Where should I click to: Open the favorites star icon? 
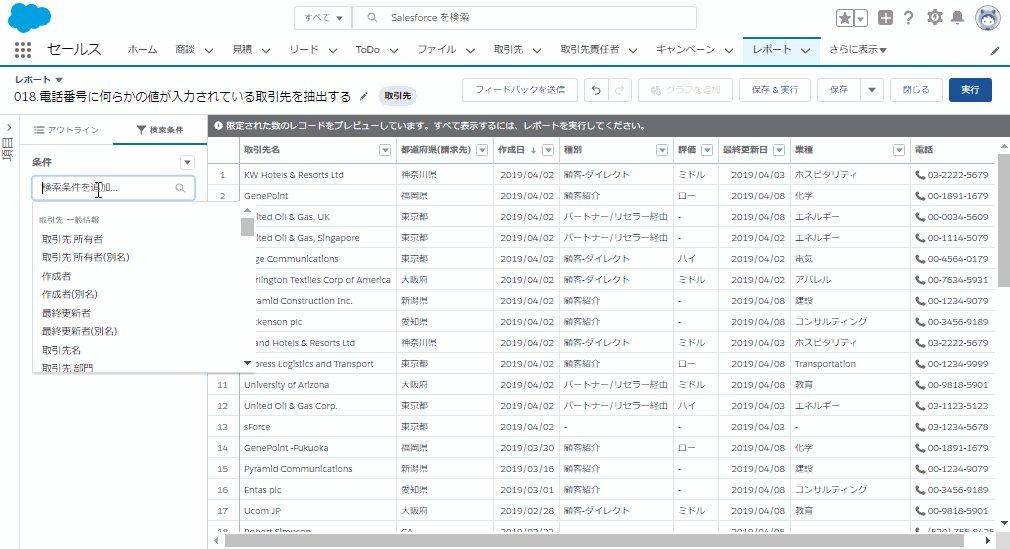pos(844,18)
